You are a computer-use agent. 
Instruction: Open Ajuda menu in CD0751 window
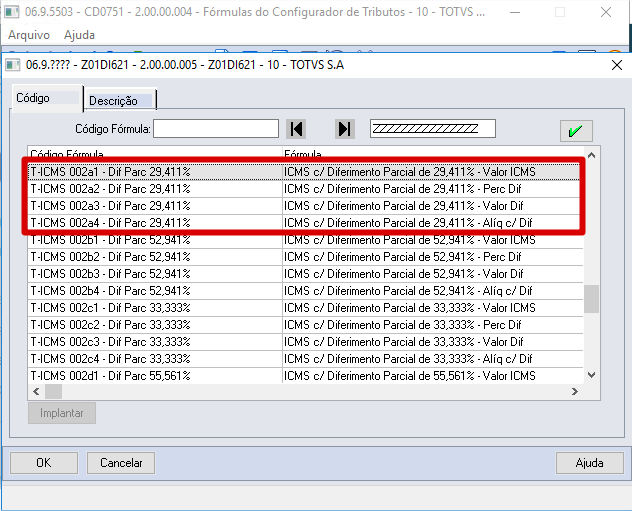click(x=79, y=35)
